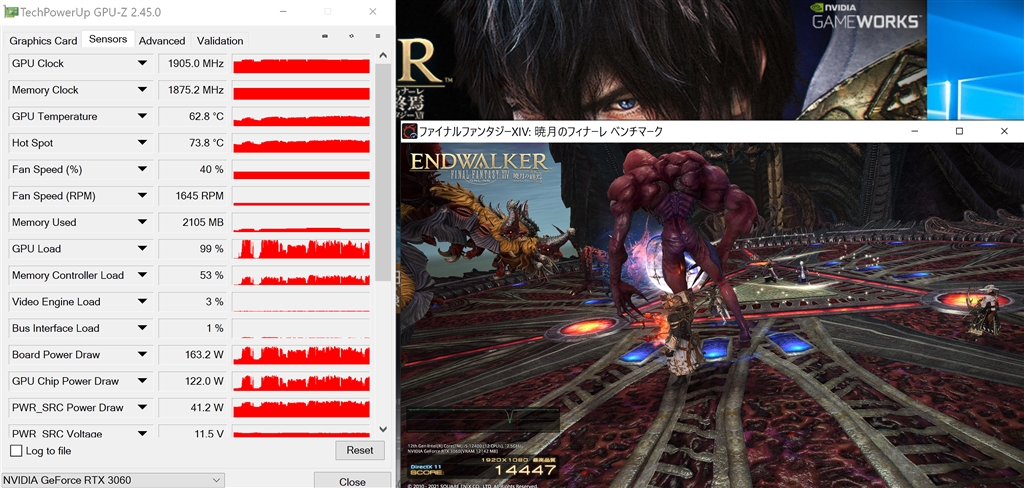
Task: Open the Video Engine Load dropdown
Action: [142, 302]
